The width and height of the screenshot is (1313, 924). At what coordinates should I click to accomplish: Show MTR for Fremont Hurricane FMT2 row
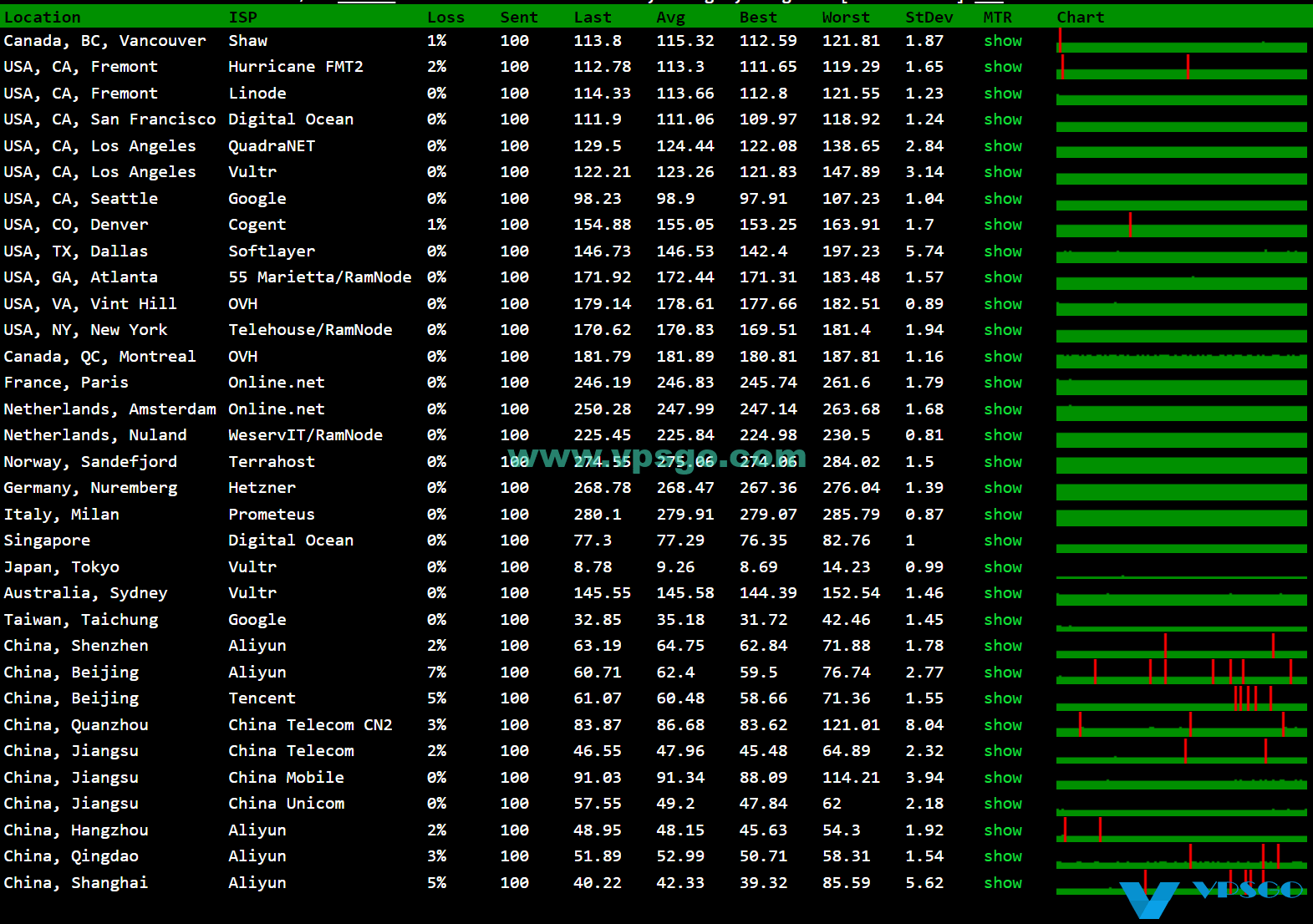(1002, 67)
